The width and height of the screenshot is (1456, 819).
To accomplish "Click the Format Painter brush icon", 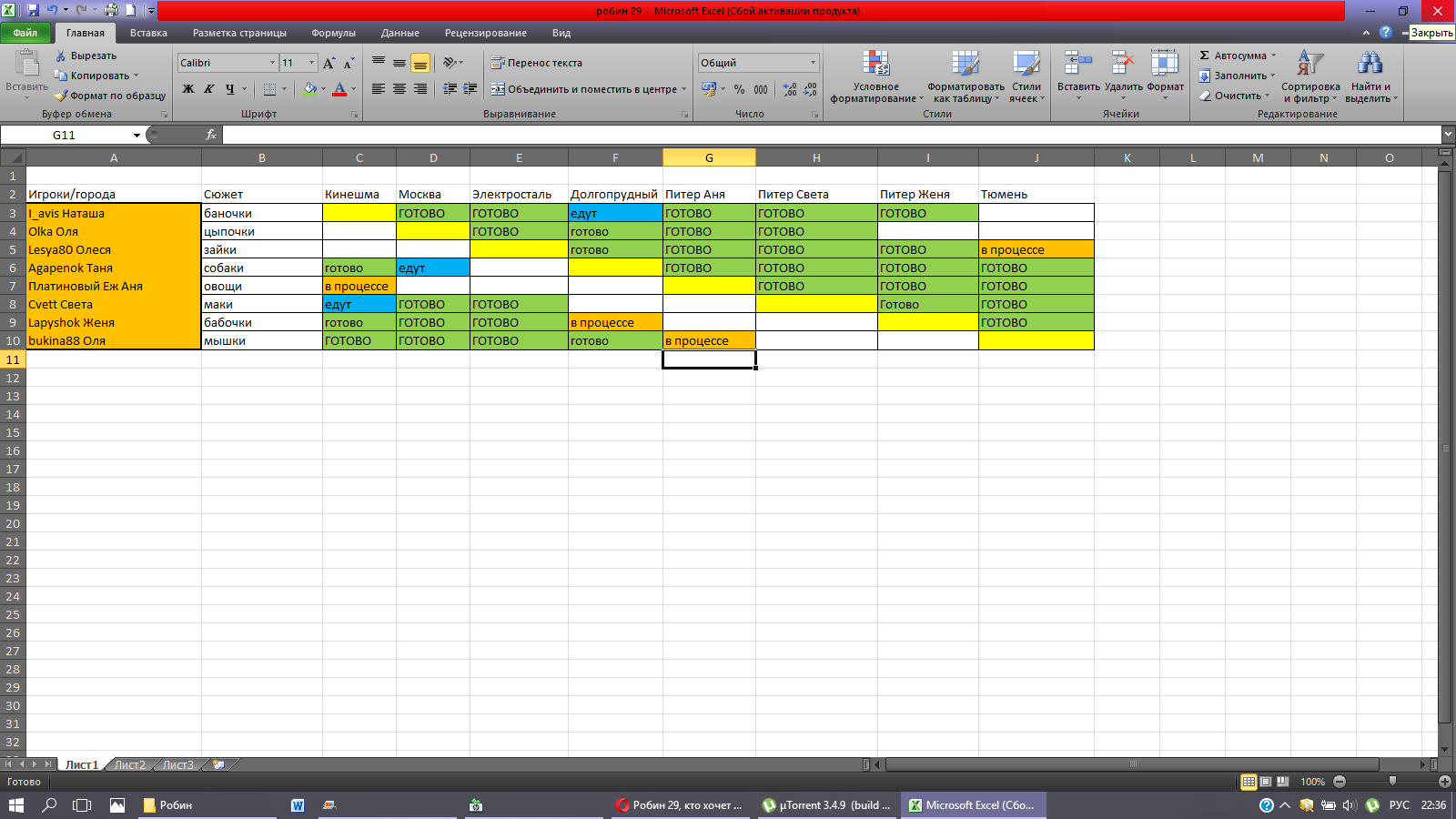I will click(62, 96).
